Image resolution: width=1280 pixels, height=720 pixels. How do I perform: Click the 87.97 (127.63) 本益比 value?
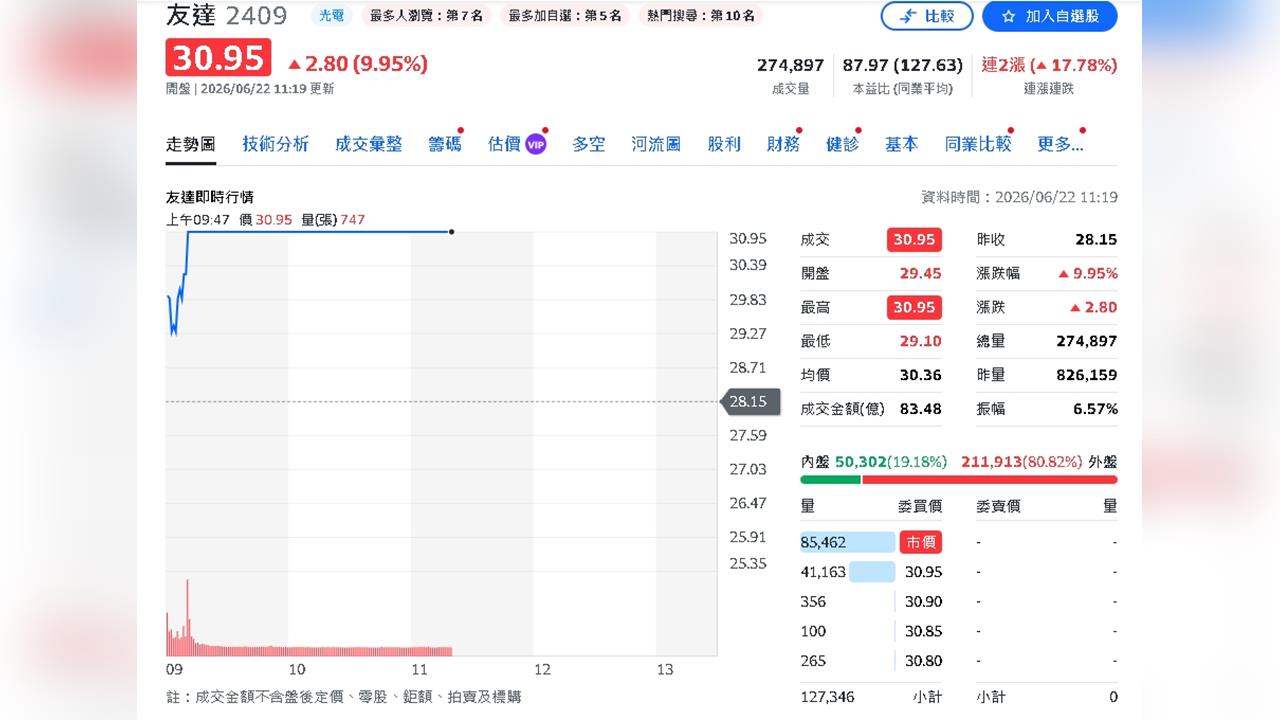coord(903,65)
